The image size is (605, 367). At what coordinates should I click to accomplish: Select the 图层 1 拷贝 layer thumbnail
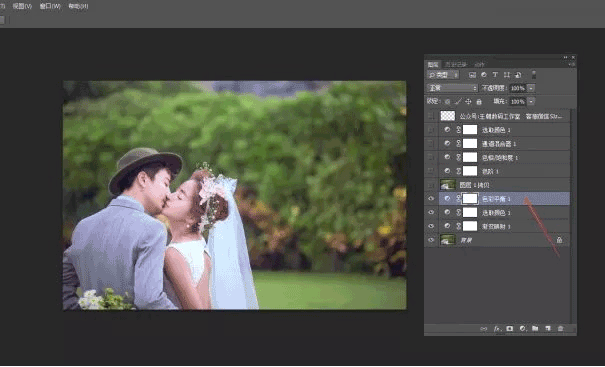(x=448, y=185)
